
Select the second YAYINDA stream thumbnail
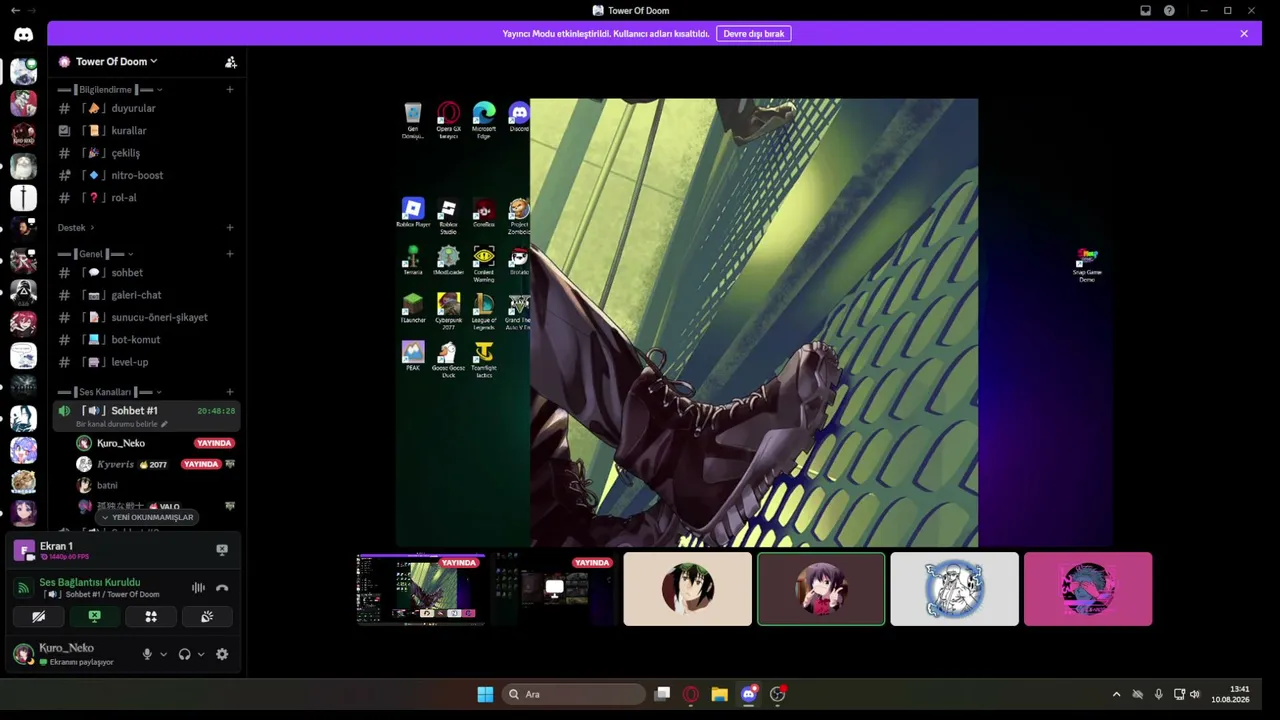554,589
